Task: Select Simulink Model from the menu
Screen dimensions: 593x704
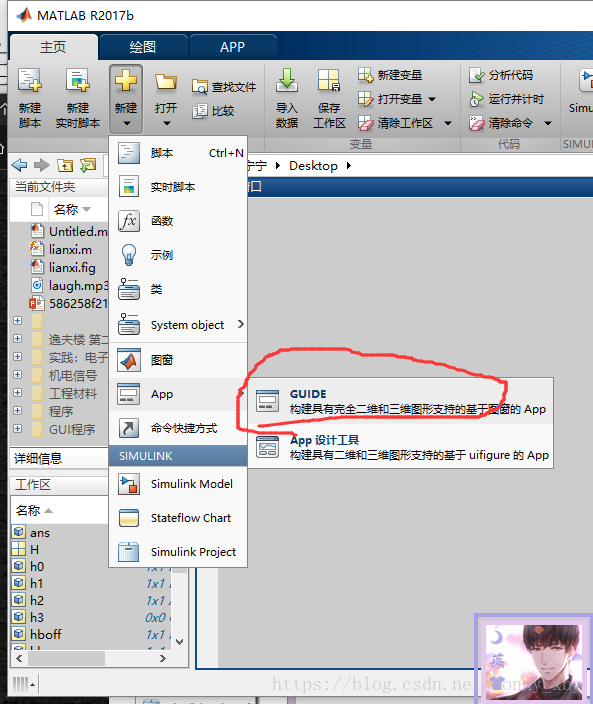Action: click(178, 484)
